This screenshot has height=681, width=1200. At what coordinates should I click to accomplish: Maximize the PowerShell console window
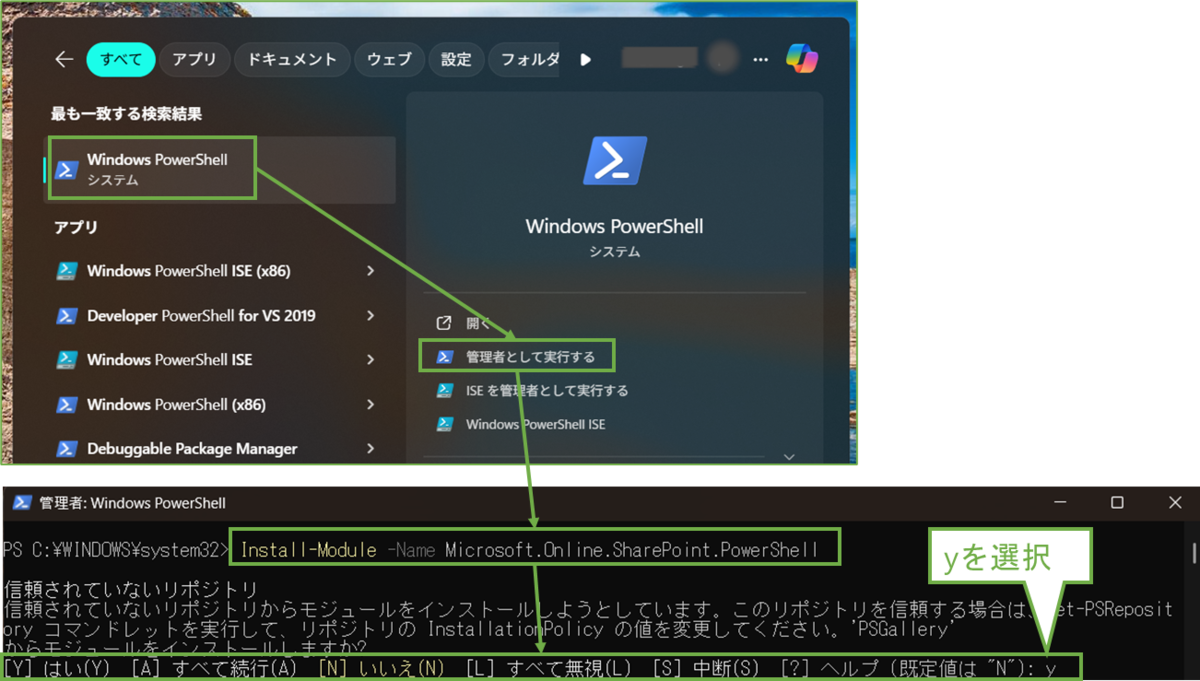1118,503
